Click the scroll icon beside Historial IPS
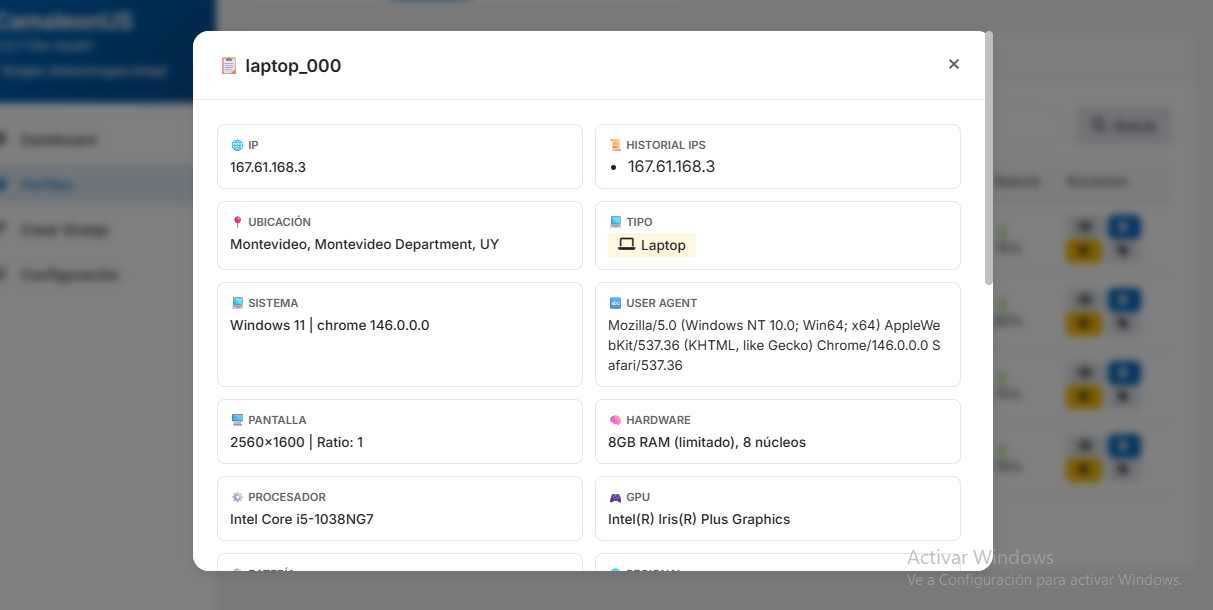Image resolution: width=1213 pixels, height=610 pixels. [x=615, y=145]
